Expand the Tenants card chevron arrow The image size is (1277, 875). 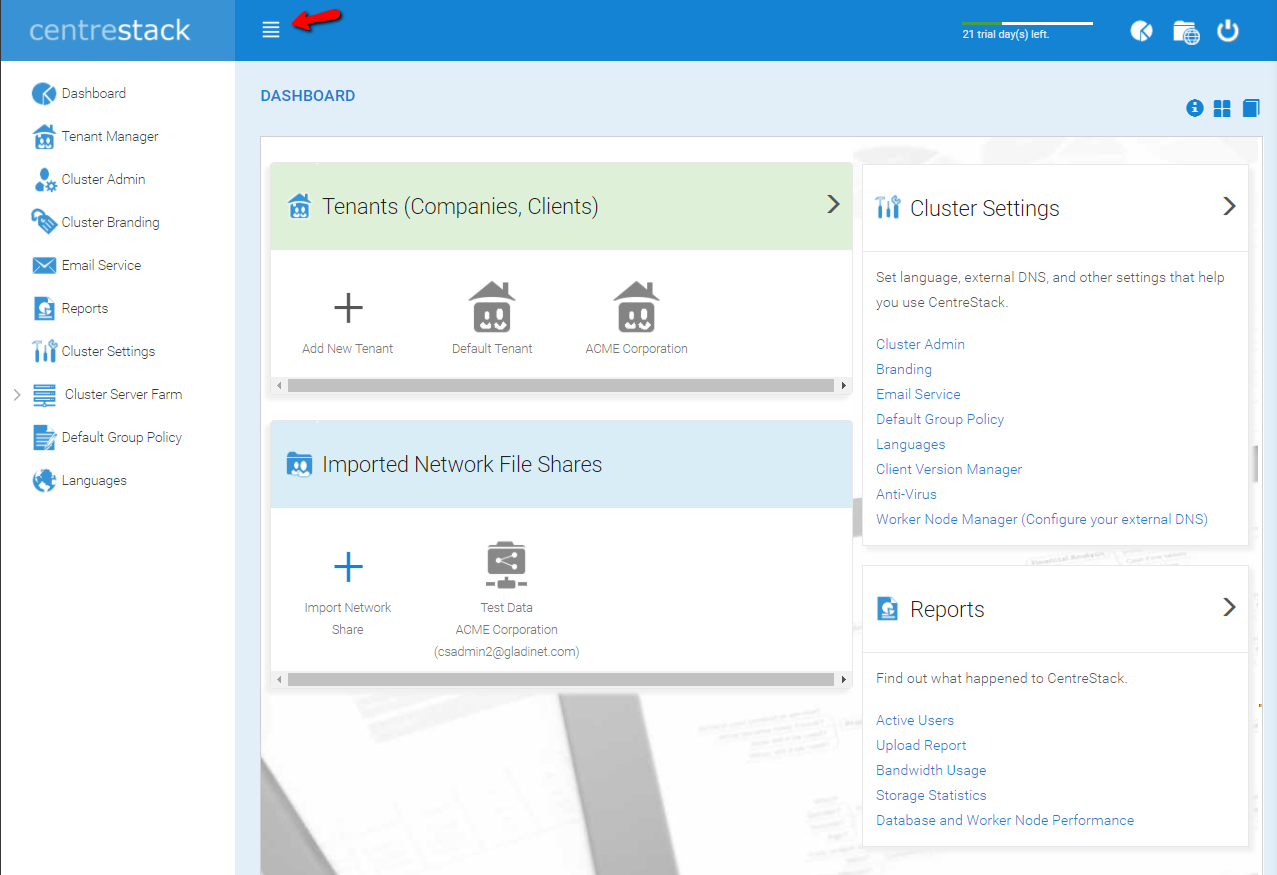(833, 204)
